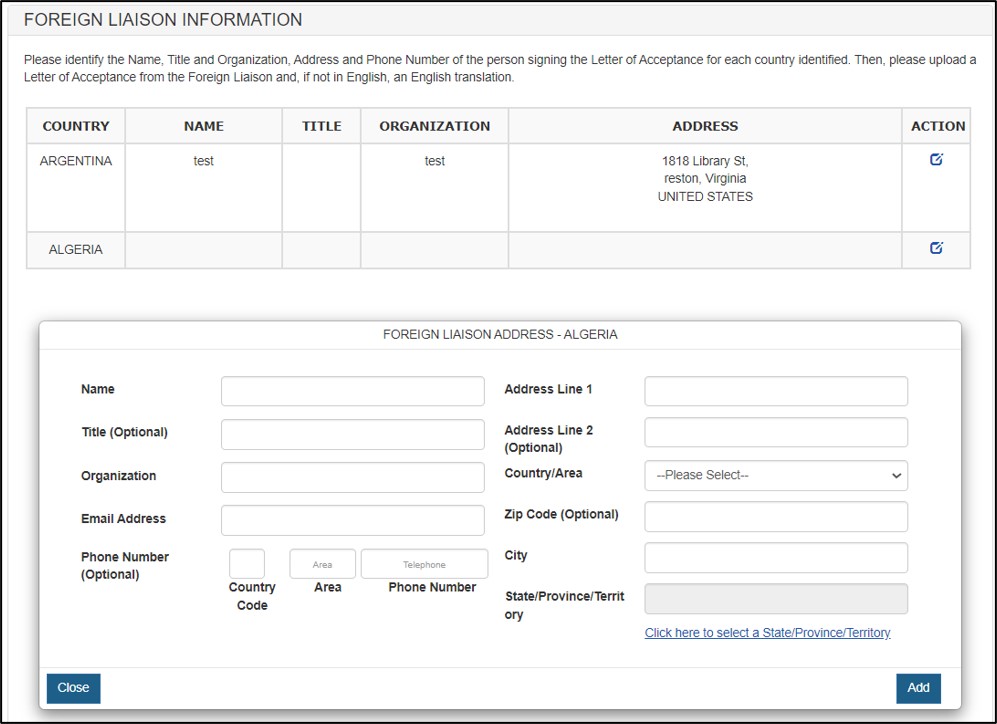This screenshot has width=997, height=724.
Task: Click the edit icon for Argentina row
Action: (x=936, y=159)
